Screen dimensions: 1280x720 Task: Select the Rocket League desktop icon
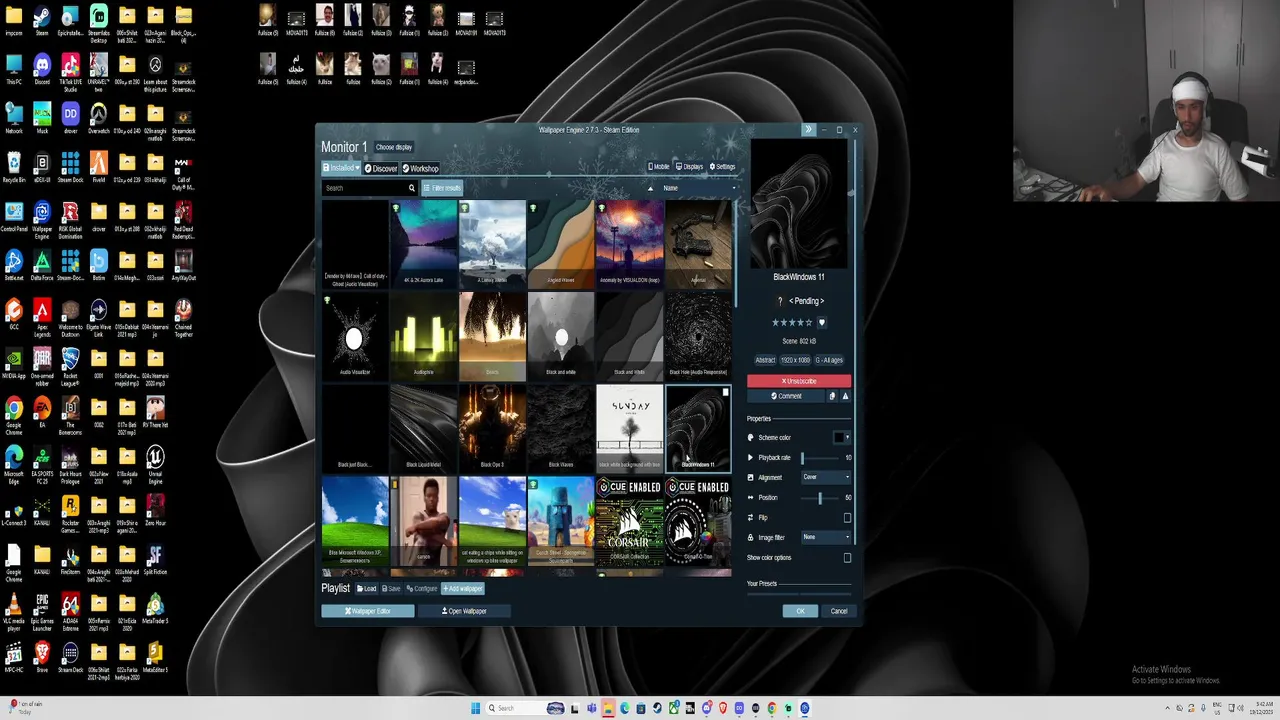[x=70, y=363]
